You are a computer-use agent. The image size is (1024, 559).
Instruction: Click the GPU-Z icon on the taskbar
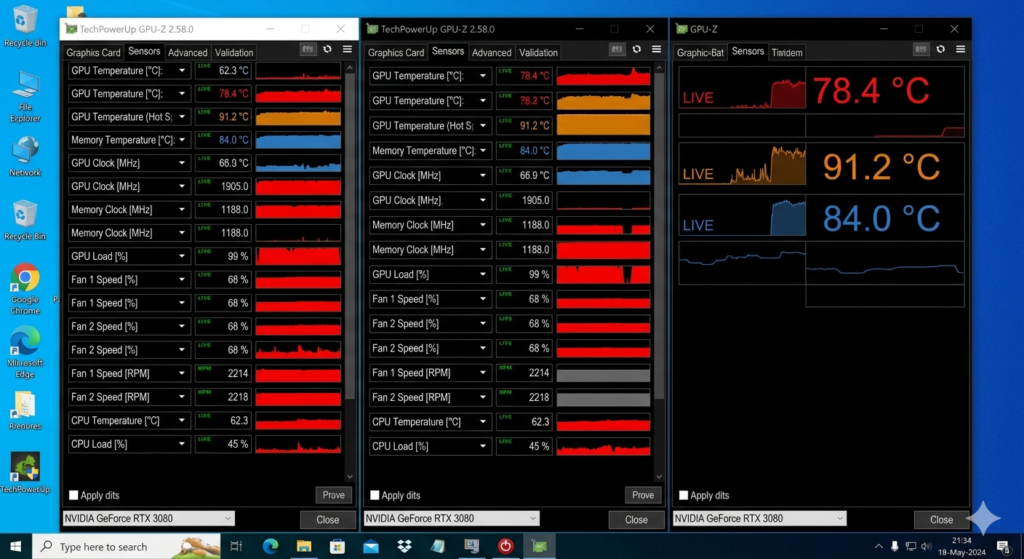pos(539,547)
